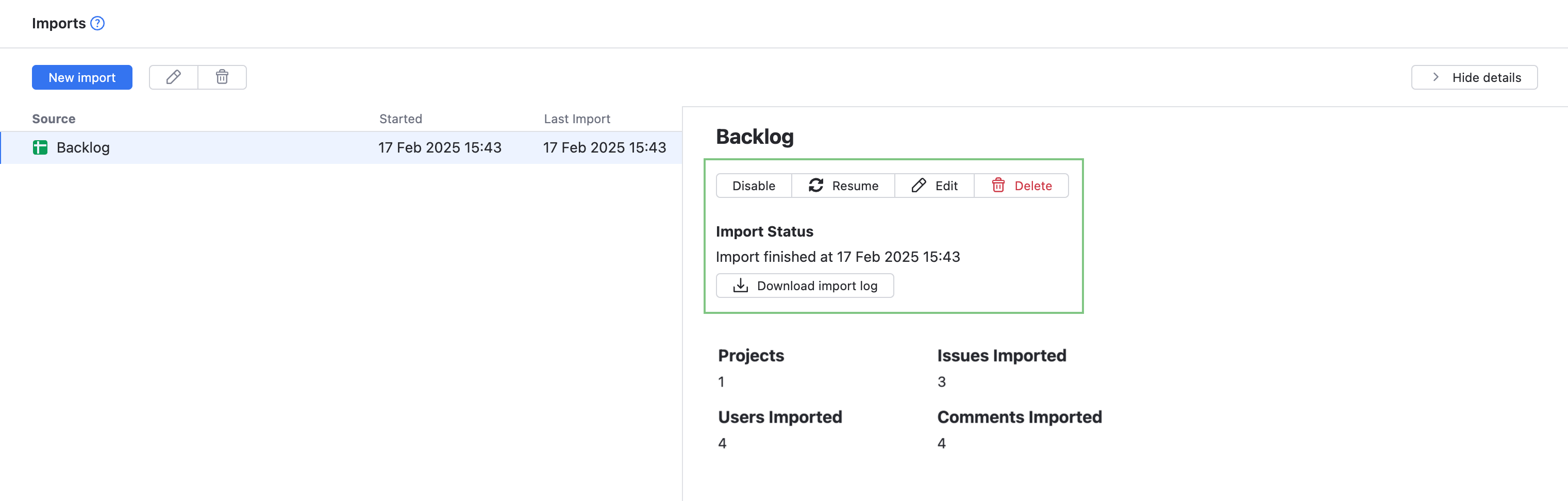1568x501 pixels.
Task: Click the trash delete icon in toolbar
Action: point(222,77)
